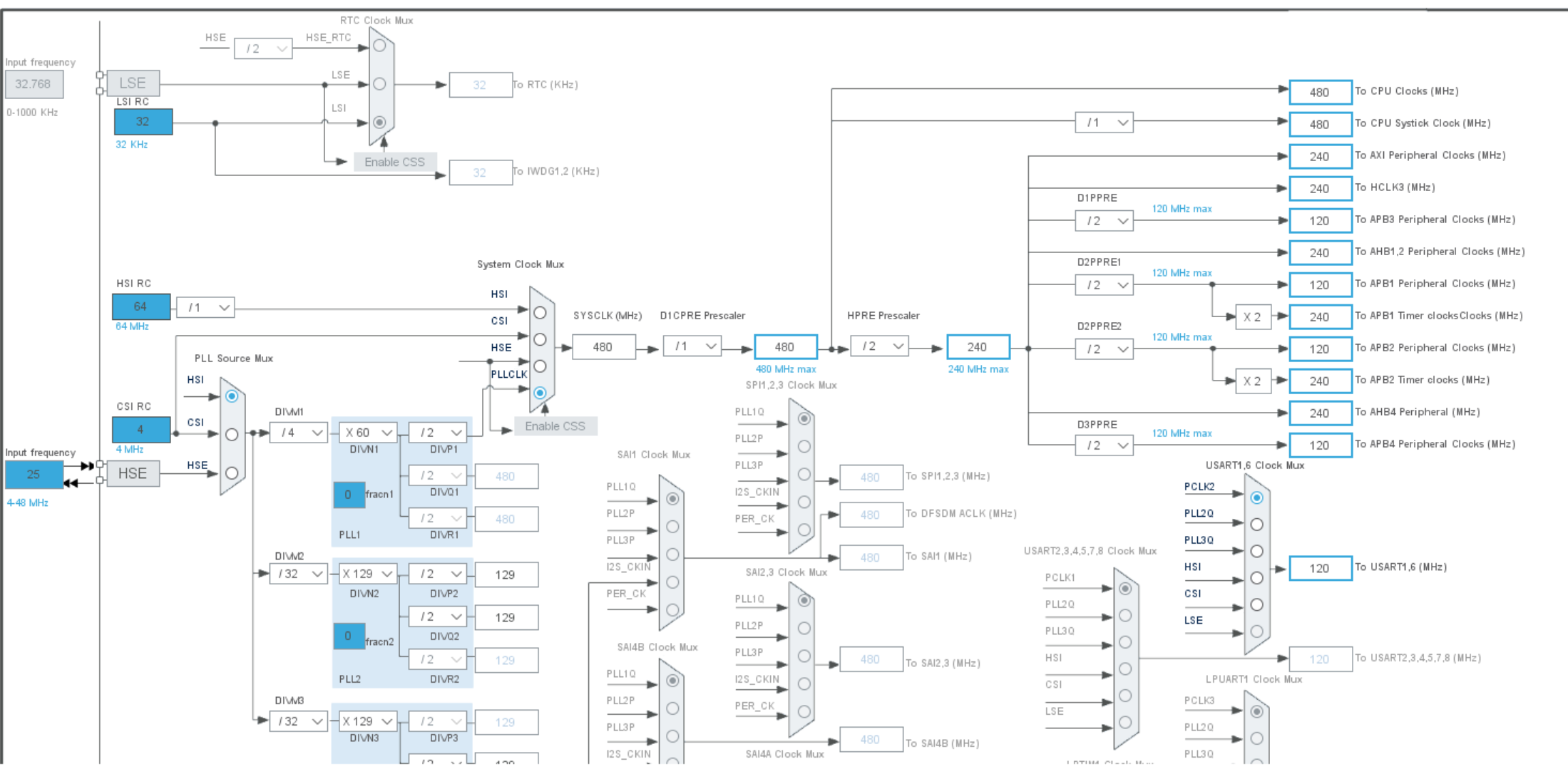
Task: Click the SYSCLK 480 MHz value box
Action: coord(604,346)
